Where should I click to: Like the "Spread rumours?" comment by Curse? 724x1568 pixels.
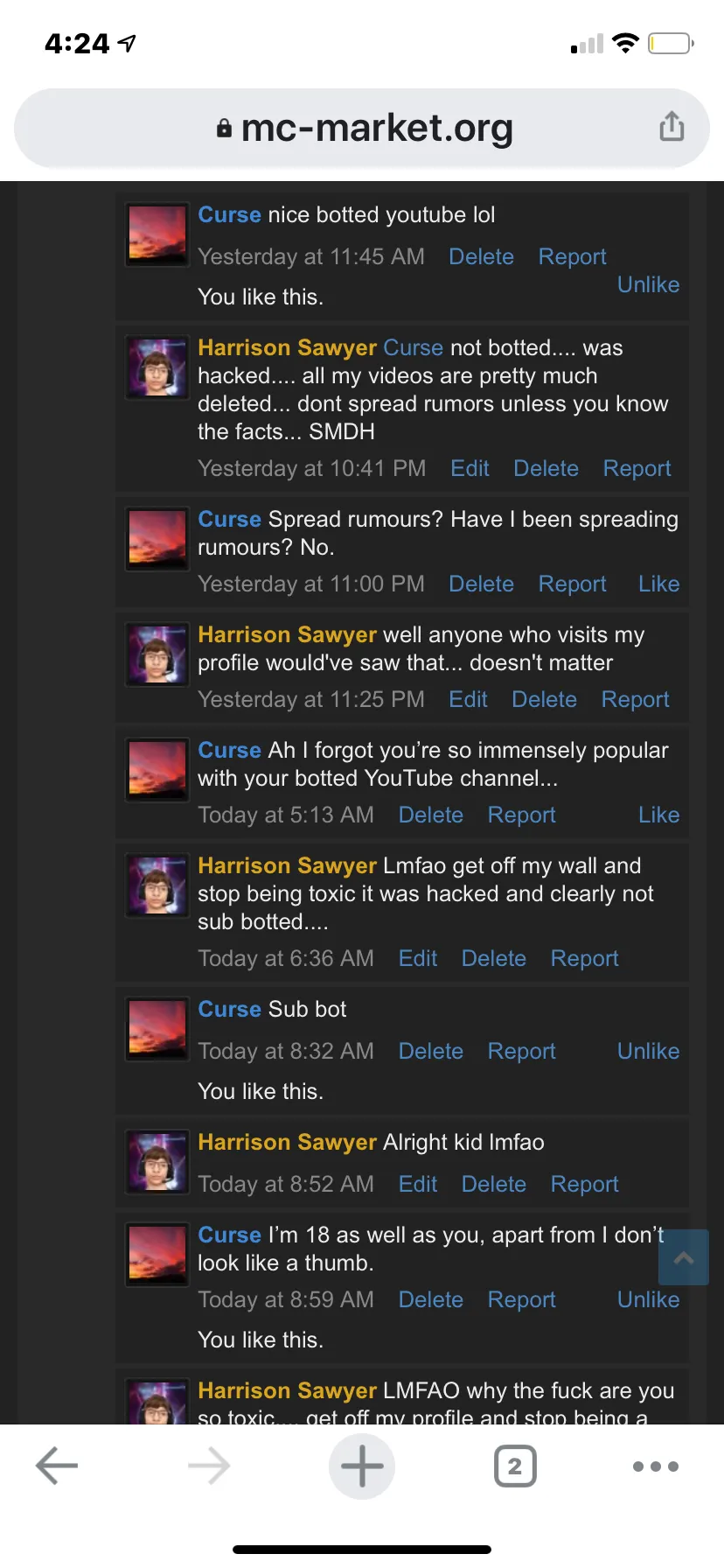coord(658,584)
